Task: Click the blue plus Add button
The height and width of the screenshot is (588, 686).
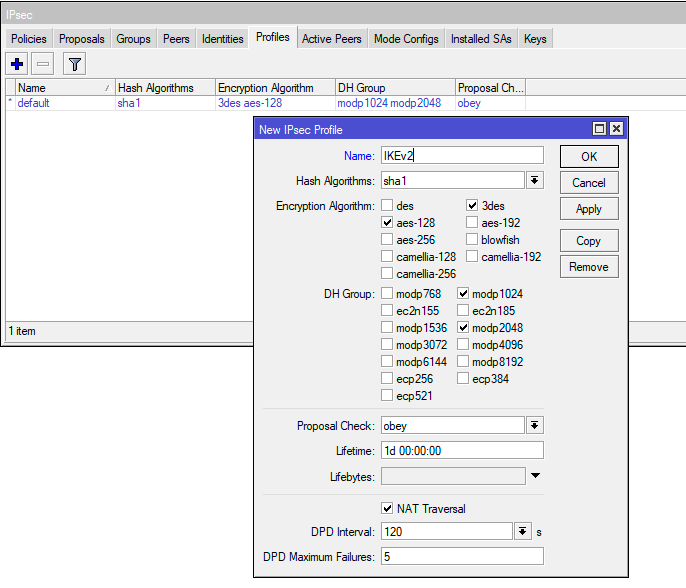Action: pos(17,64)
